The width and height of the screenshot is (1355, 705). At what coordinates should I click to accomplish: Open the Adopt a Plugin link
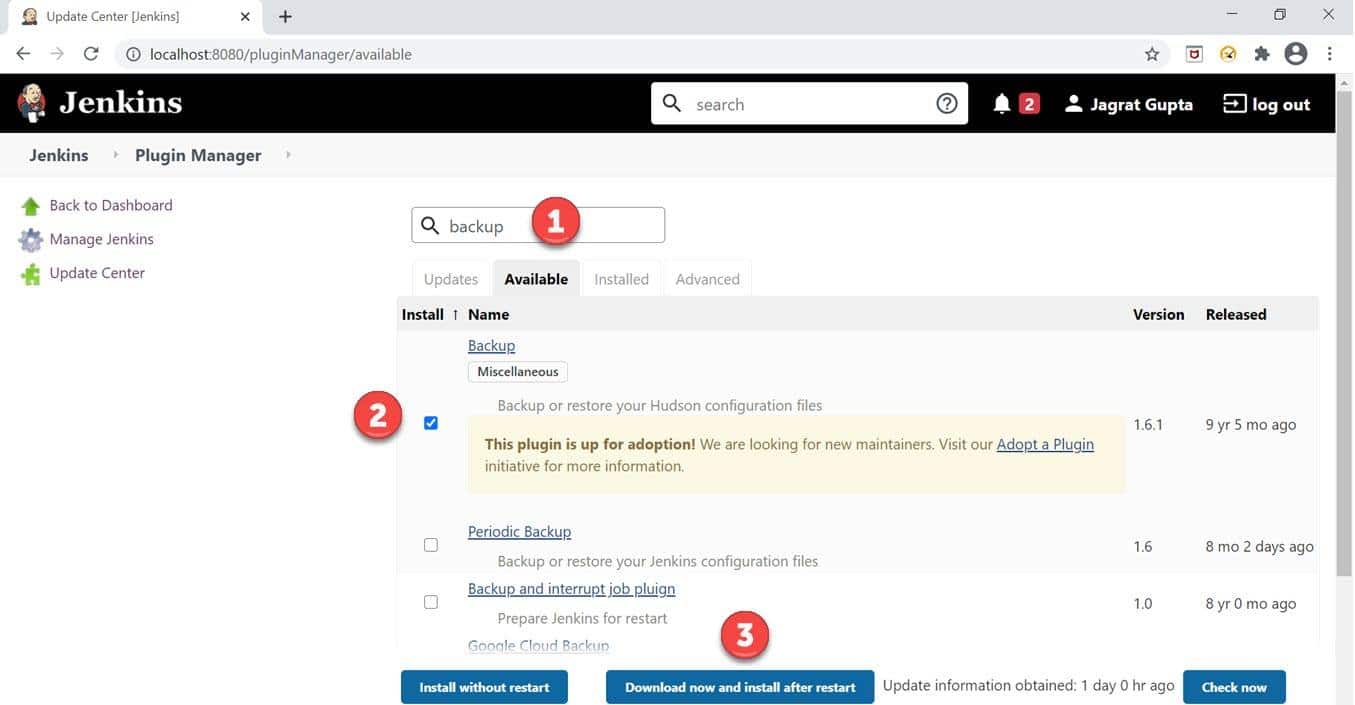(1044, 444)
